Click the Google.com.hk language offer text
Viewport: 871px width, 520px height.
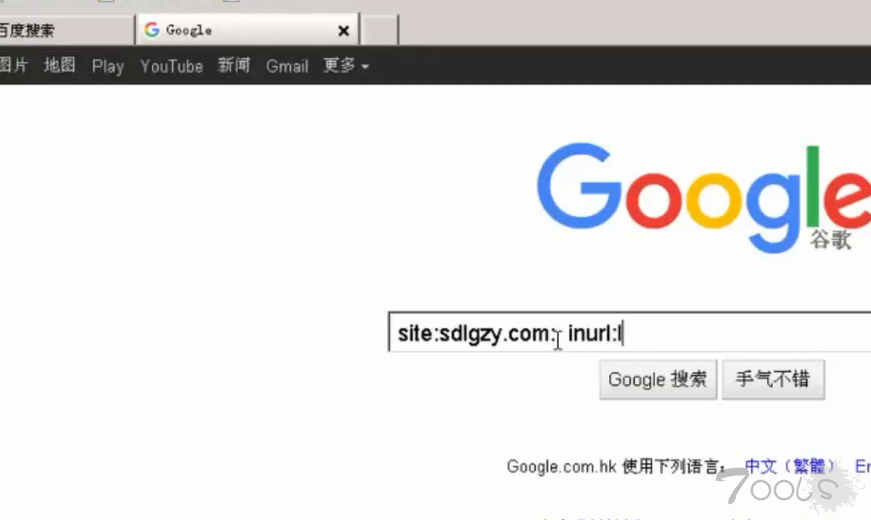click(x=616, y=466)
